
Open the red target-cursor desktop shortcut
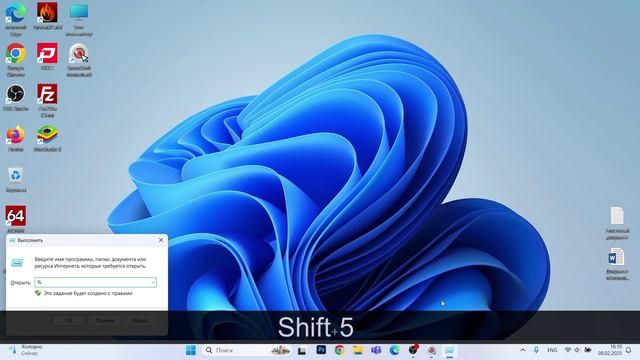pos(79,60)
